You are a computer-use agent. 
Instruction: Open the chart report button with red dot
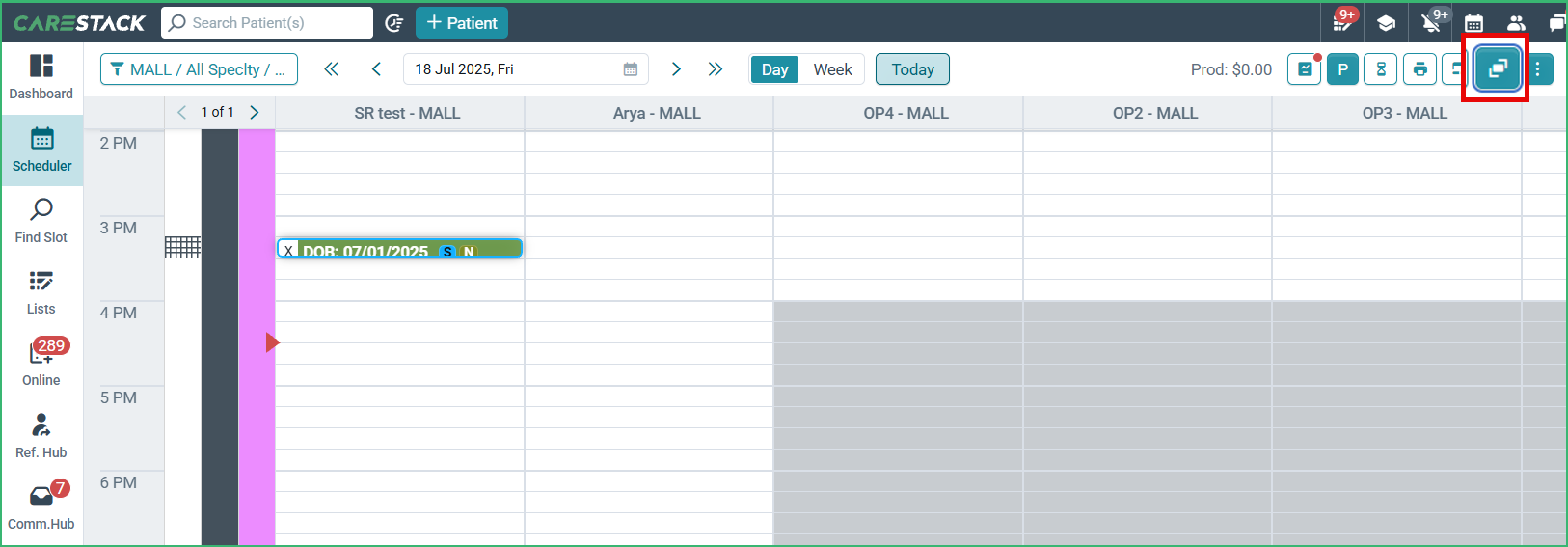click(x=1304, y=69)
